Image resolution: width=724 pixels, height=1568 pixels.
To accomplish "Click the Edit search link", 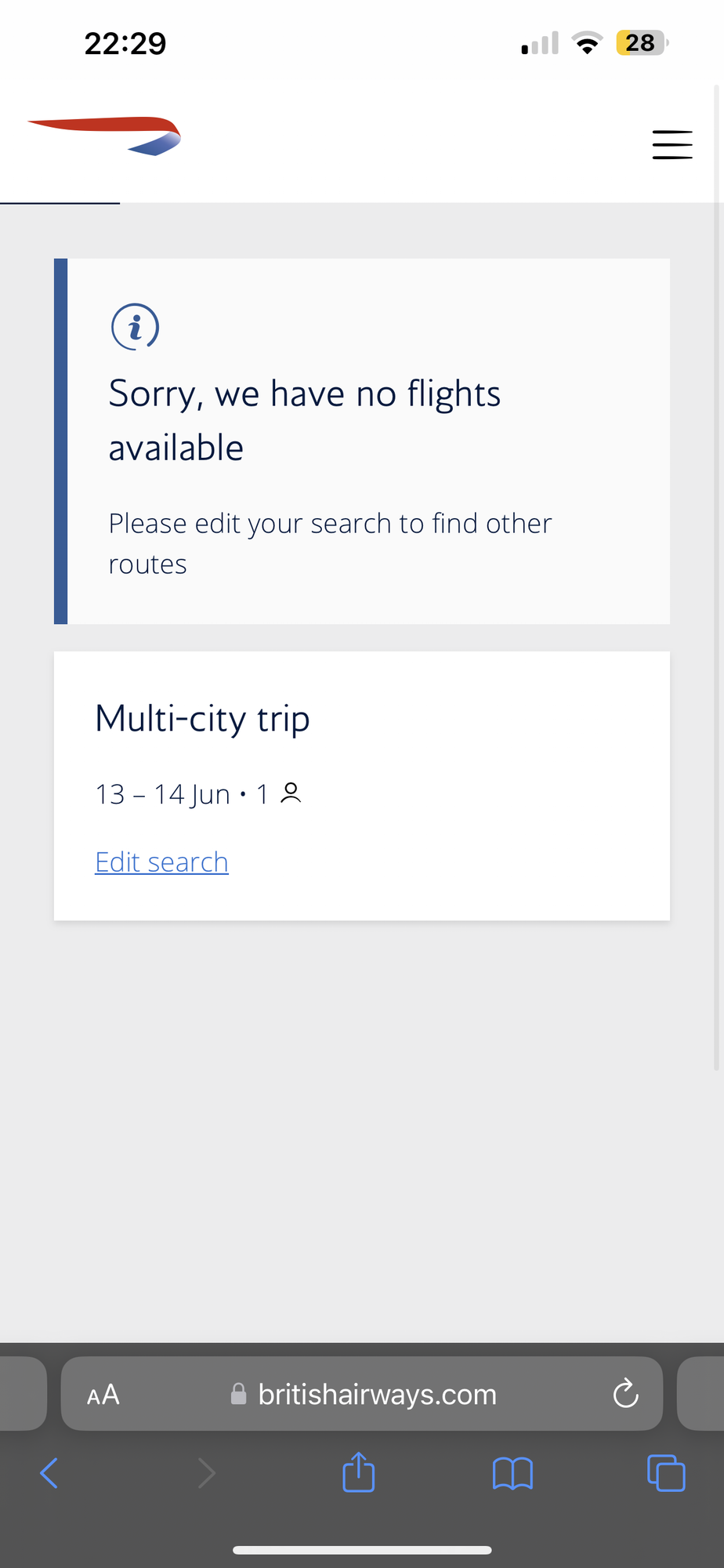I will click(161, 862).
